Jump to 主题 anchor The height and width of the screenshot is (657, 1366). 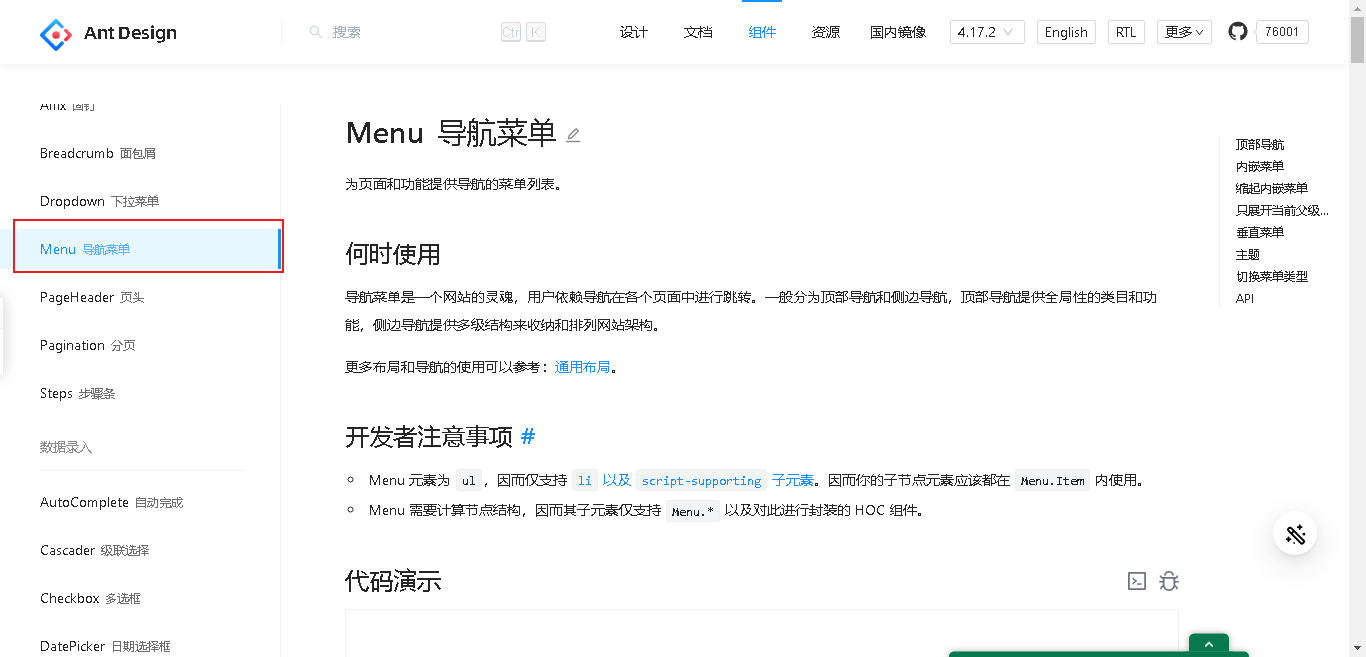[1248, 255]
